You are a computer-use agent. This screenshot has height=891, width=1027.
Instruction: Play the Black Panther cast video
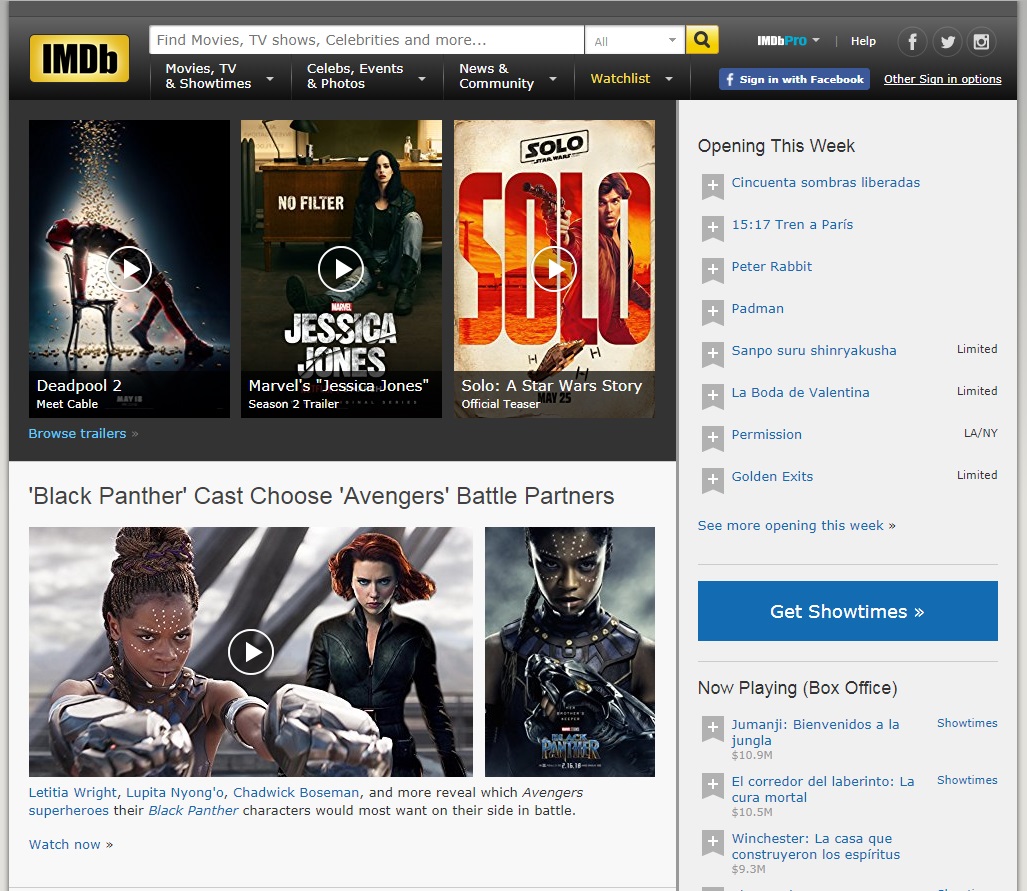pyautogui.click(x=250, y=652)
